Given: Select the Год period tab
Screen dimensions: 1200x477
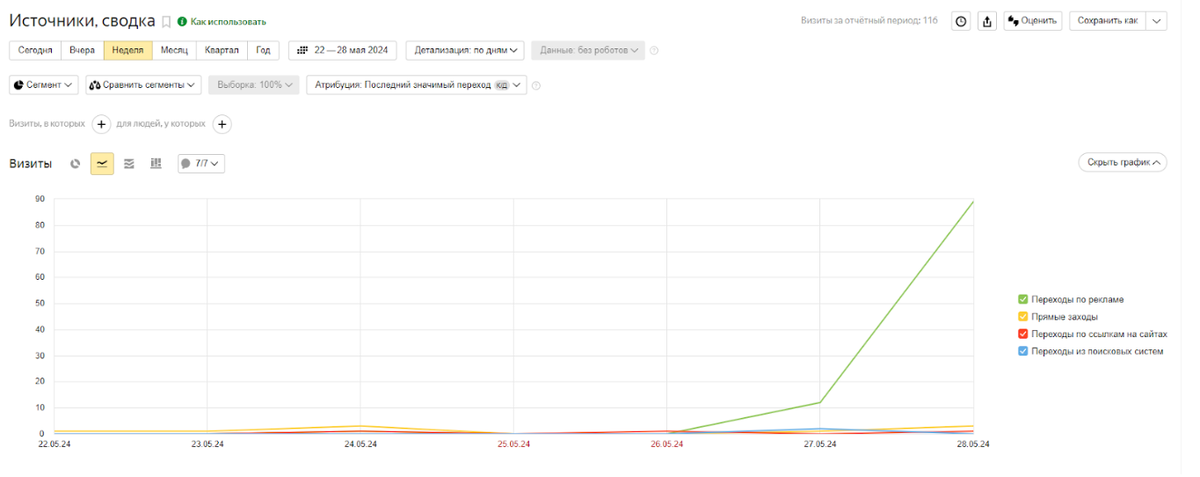Looking at the screenshot, I should coord(263,50).
